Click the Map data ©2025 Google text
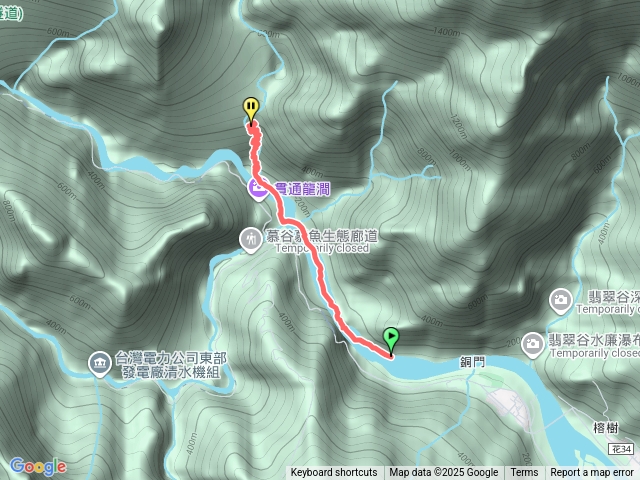Image resolution: width=640 pixels, height=480 pixels. tap(444, 473)
